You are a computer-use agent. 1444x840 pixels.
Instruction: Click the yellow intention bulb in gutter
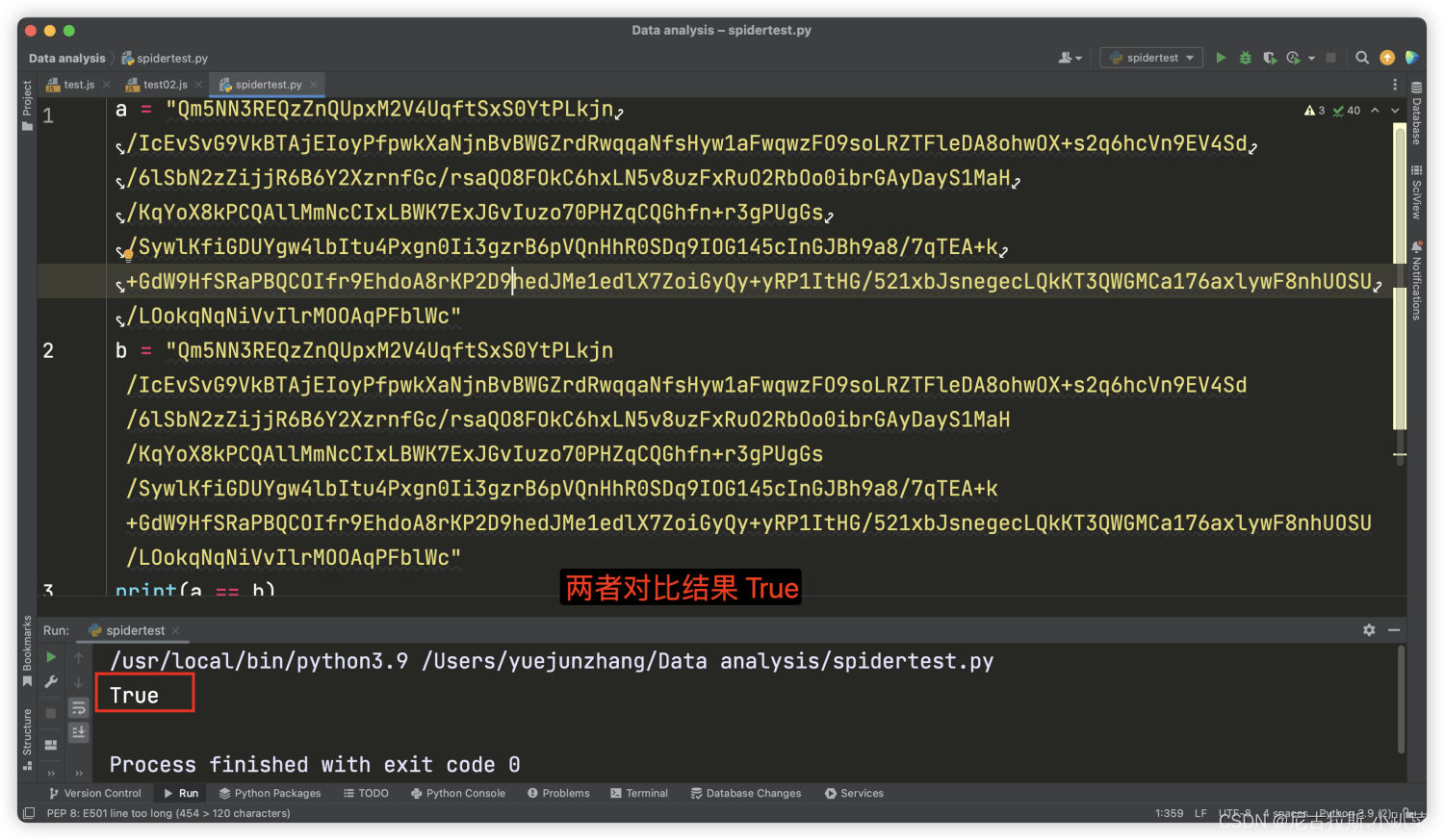127,256
